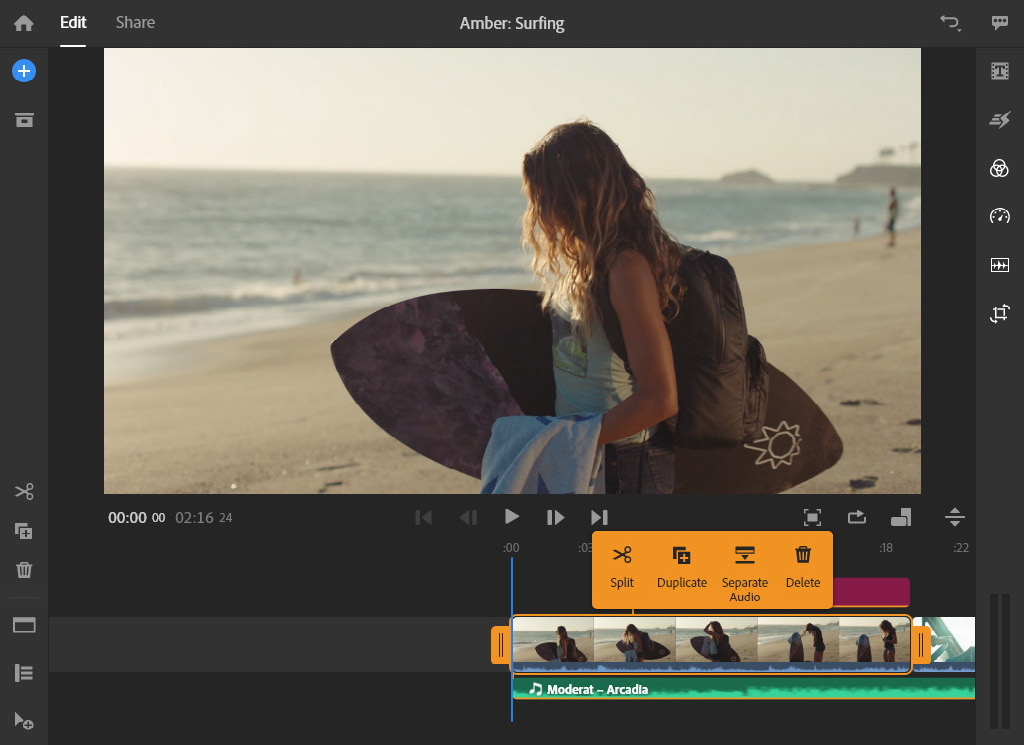
Task: Open the Audio panel icon
Action: (999, 265)
